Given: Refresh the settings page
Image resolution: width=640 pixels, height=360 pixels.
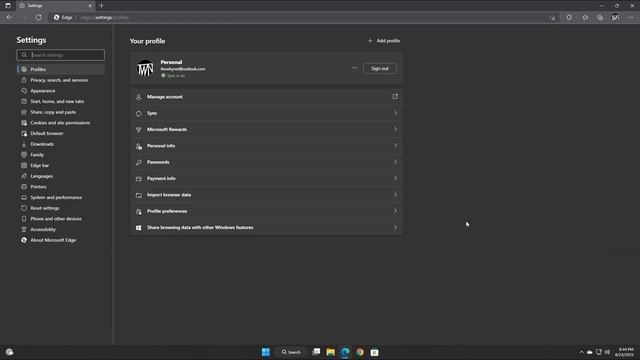Looking at the screenshot, I should click(x=38, y=18).
